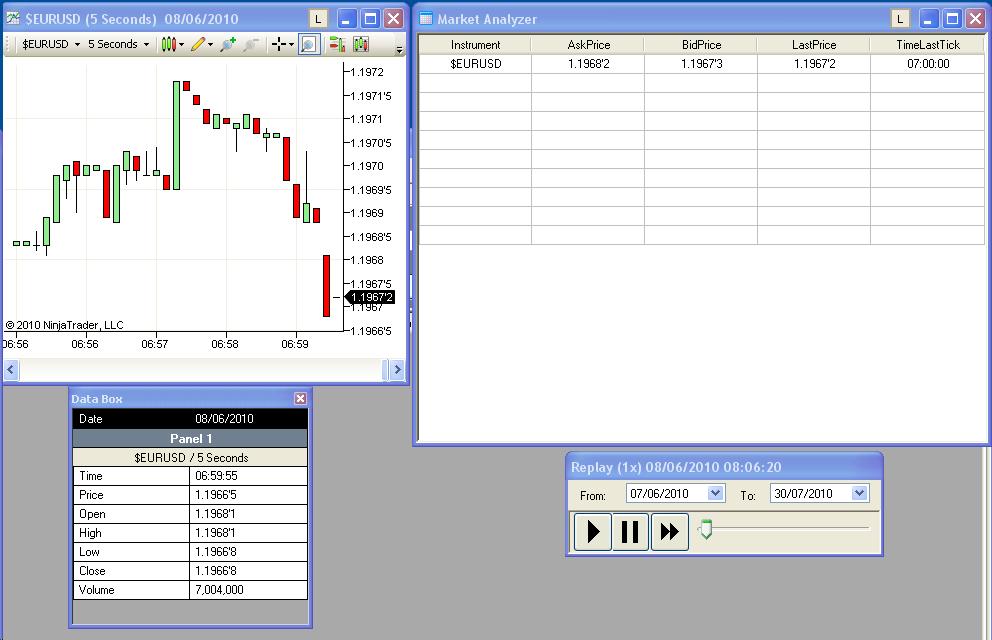Click the AskPrice cell 1.1968'2
This screenshot has width=992, height=640.
coord(588,64)
